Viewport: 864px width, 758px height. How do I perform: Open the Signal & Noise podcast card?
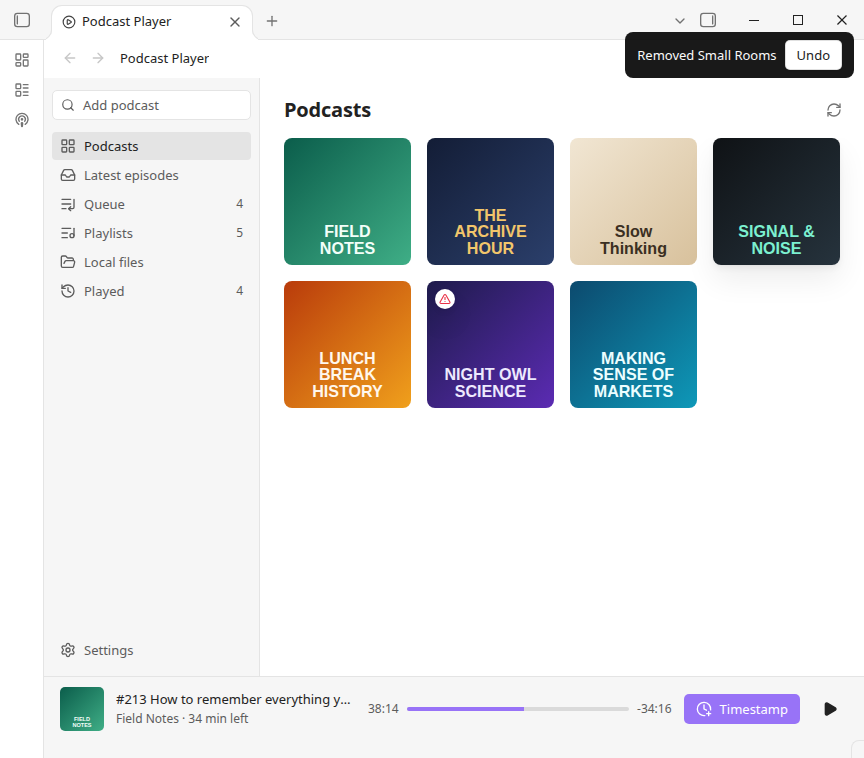pyautogui.click(x=776, y=202)
